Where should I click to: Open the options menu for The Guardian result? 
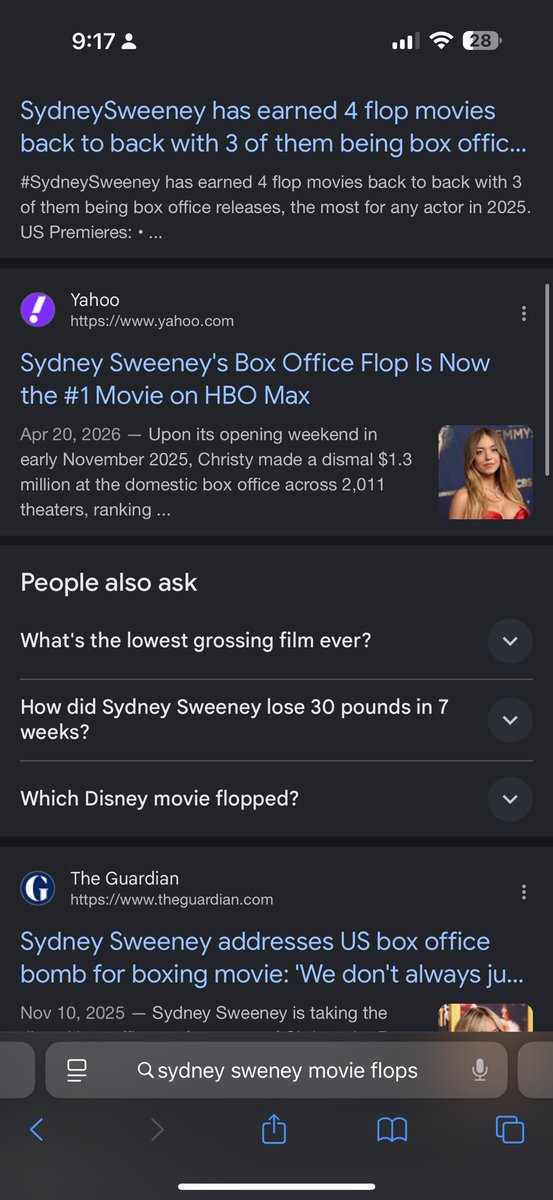coord(523,892)
